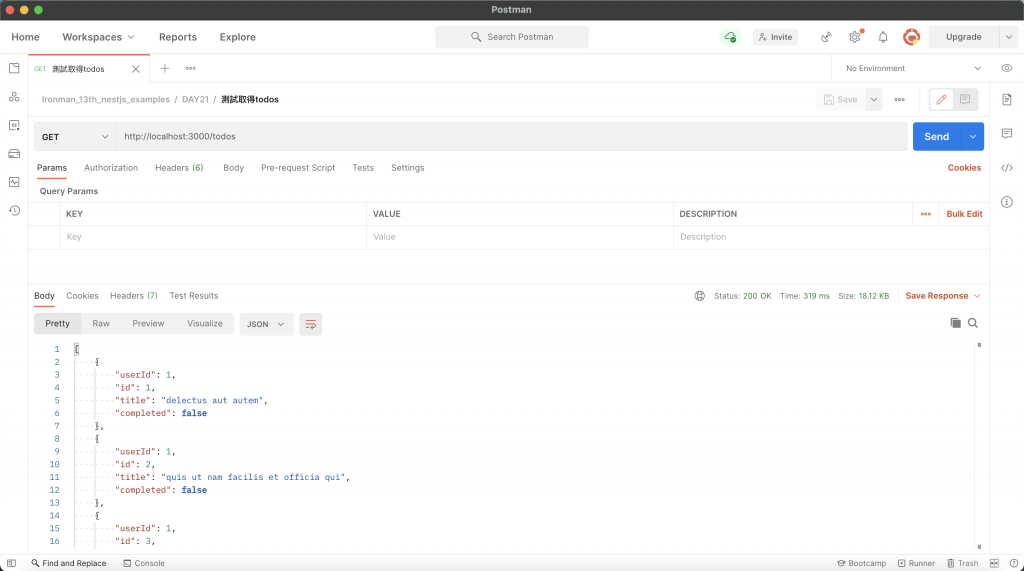Open the Monitors sidebar icon
Image resolution: width=1024 pixels, height=571 pixels.
pos(14,182)
